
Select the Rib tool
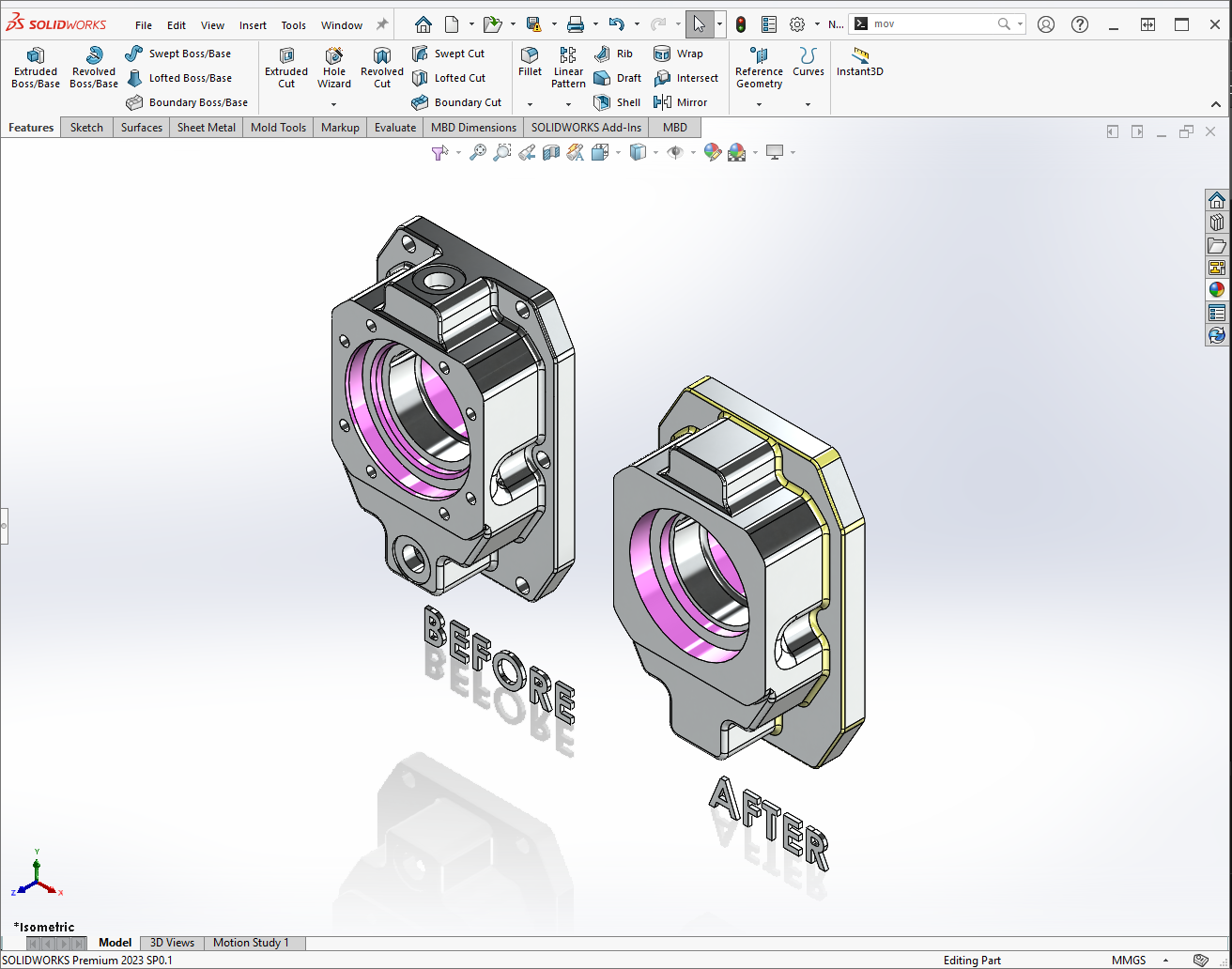click(x=613, y=54)
